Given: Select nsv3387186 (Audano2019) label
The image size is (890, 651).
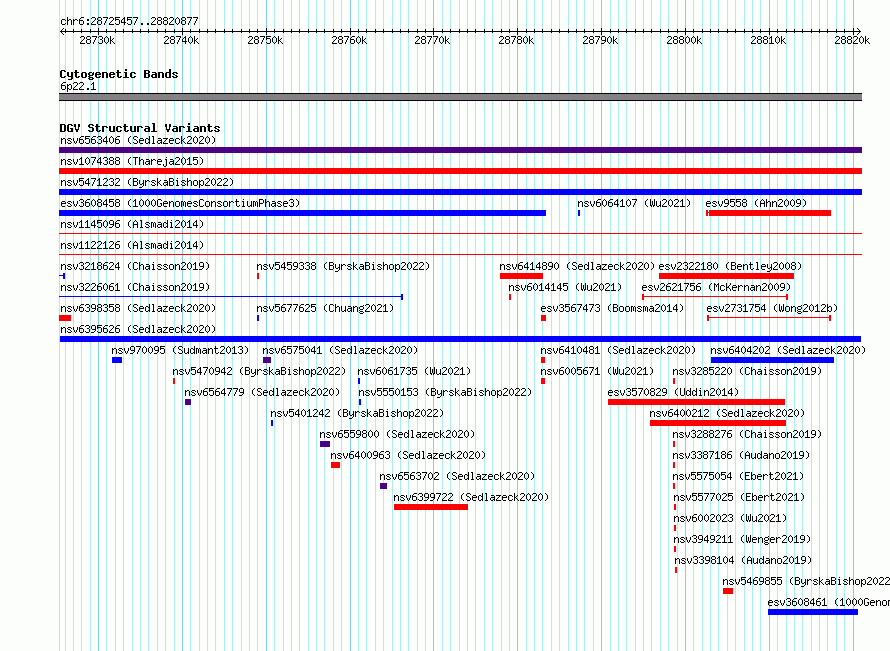Looking at the screenshot, I should pyautogui.click(x=741, y=455).
